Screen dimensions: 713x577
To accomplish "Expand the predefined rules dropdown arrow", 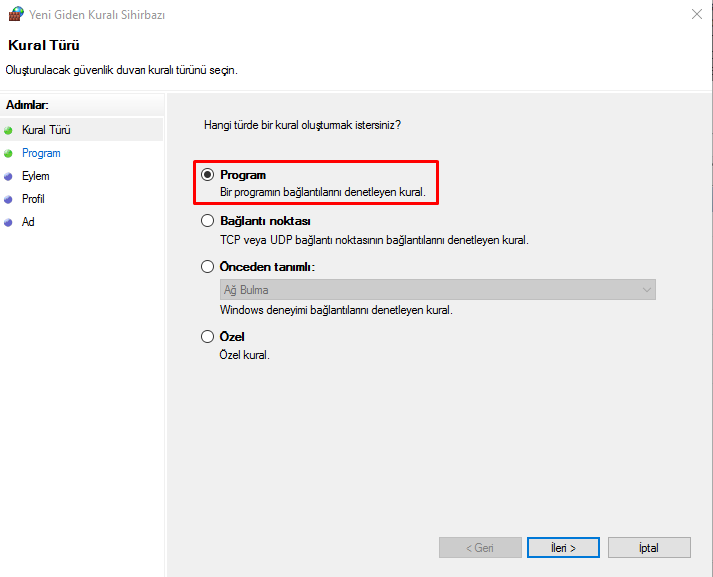I will (646, 290).
